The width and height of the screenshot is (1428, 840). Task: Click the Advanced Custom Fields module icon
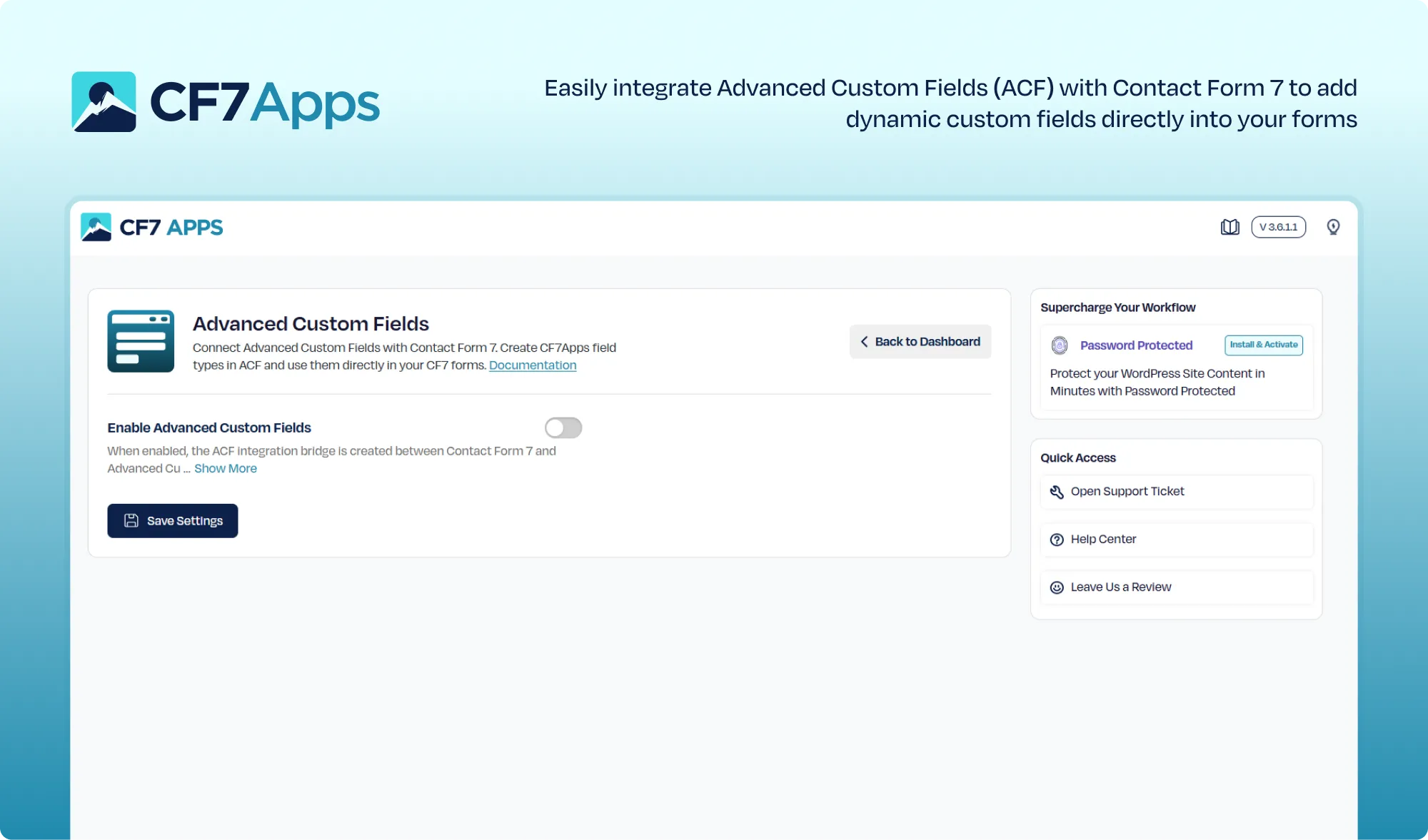[x=141, y=341]
